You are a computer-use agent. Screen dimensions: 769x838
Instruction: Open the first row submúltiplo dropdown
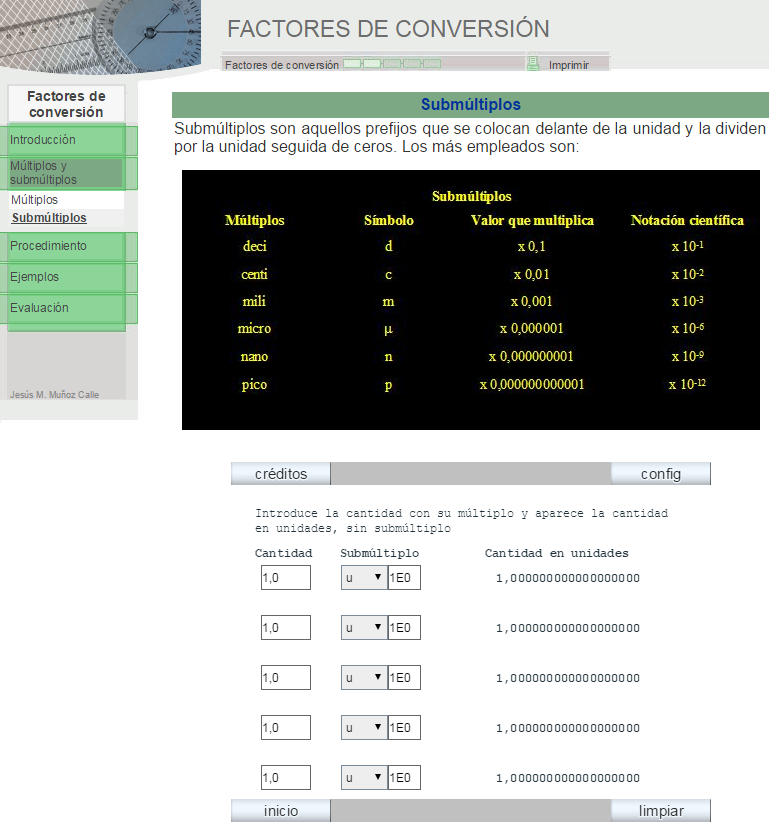click(x=363, y=578)
